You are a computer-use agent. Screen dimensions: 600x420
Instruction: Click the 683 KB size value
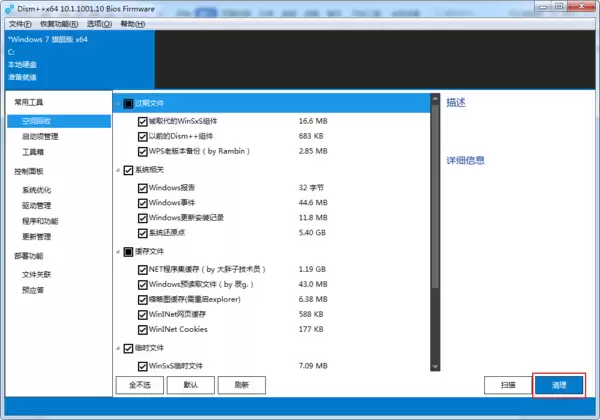[311, 136]
